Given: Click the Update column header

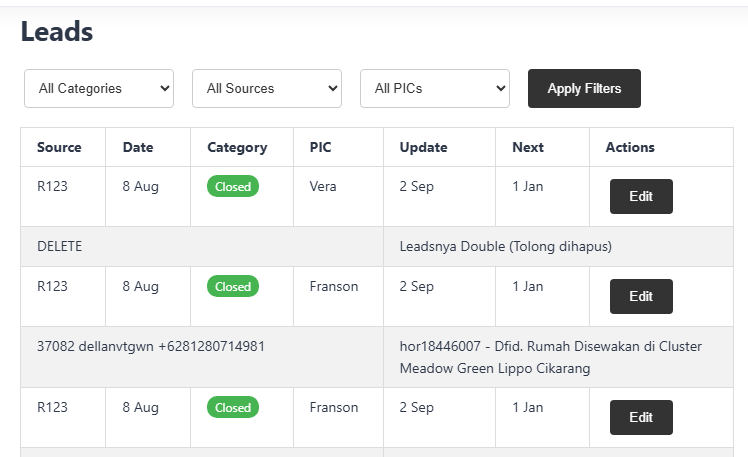Looking at the screenshot, I should click(x=423, y=147).
